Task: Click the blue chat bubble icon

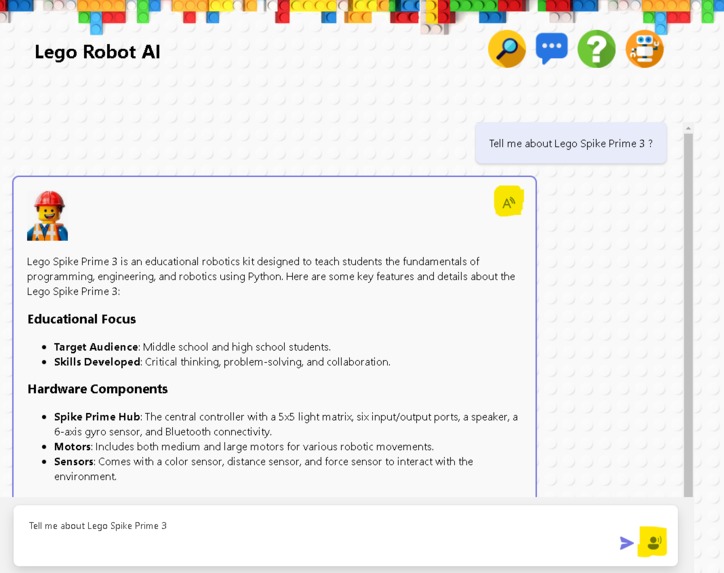Action: (x=552, y=48)
